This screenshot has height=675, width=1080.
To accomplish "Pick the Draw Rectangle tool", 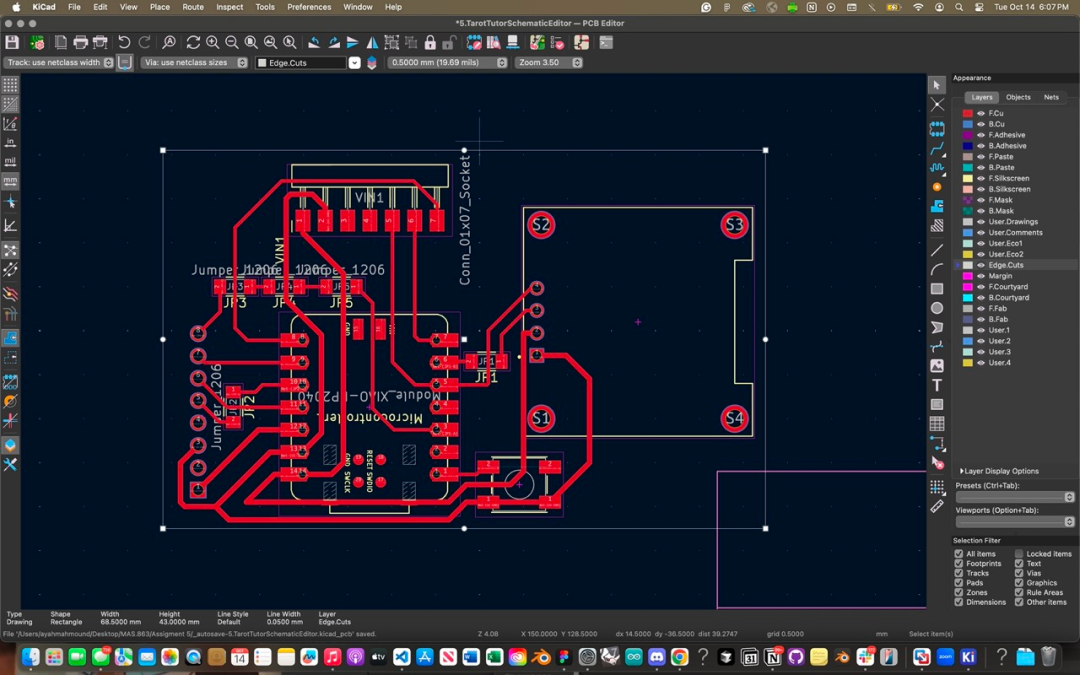I will click(937, 289).
